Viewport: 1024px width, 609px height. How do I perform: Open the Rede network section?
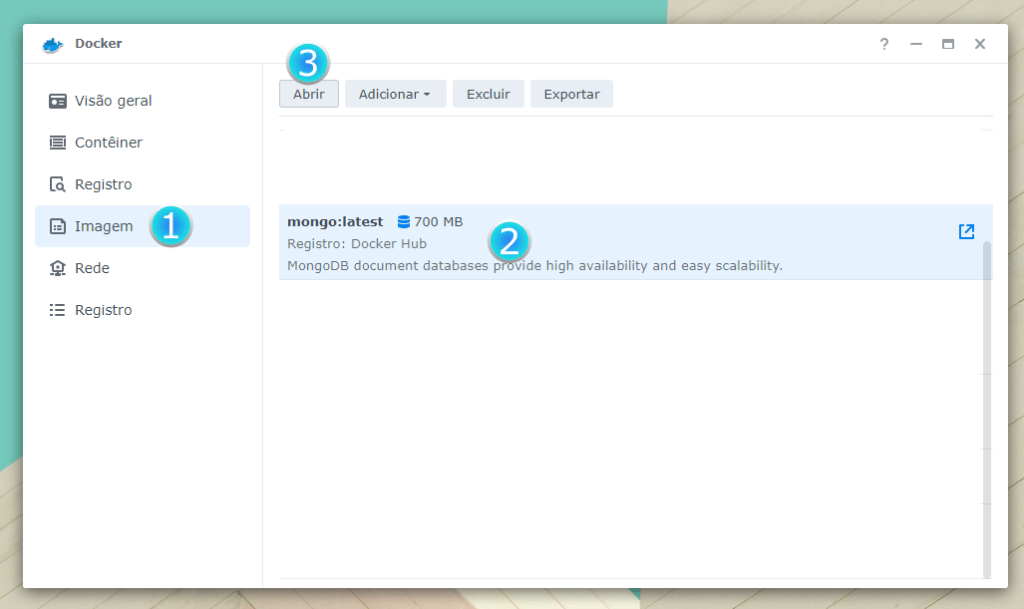[x=92, y=269]
